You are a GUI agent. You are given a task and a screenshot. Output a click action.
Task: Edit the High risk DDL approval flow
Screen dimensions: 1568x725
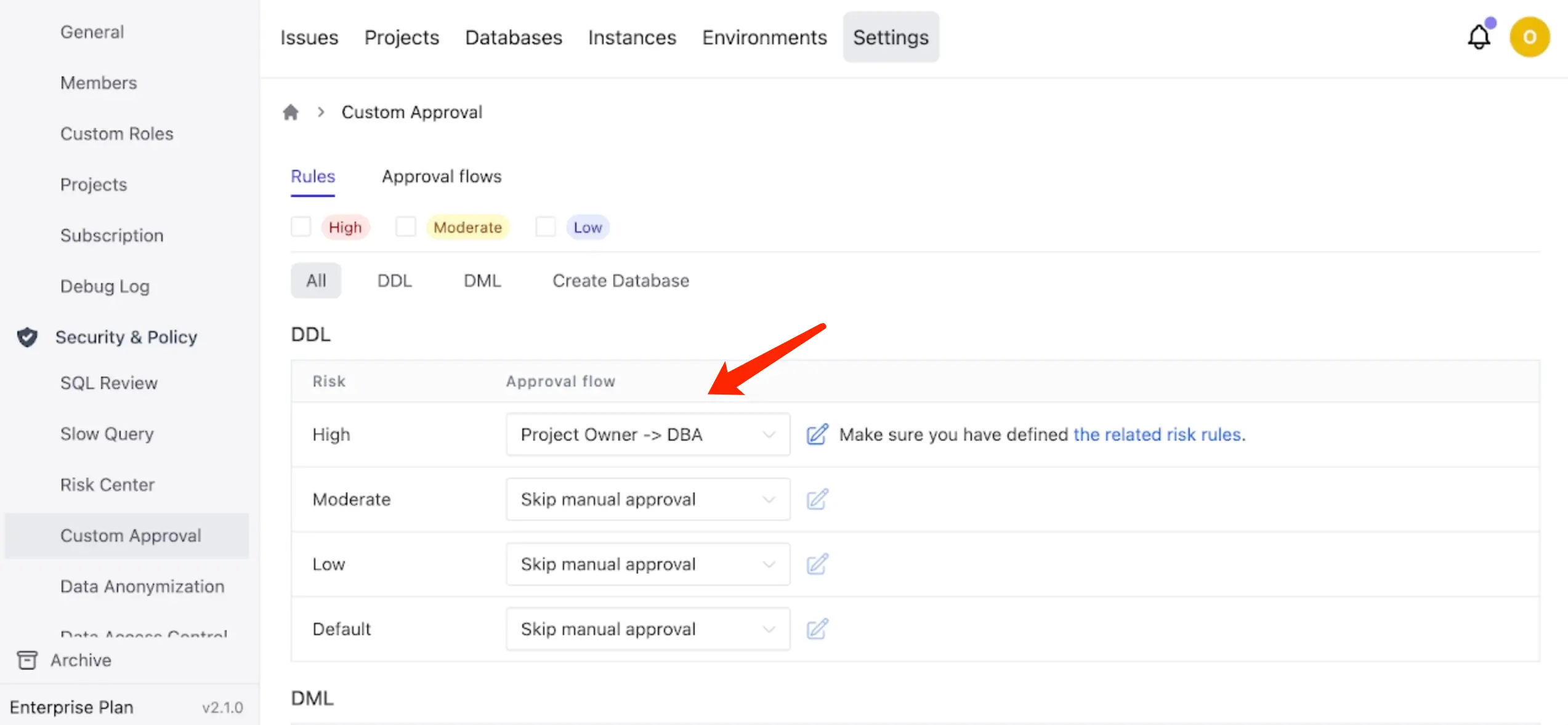coord(817,435)
